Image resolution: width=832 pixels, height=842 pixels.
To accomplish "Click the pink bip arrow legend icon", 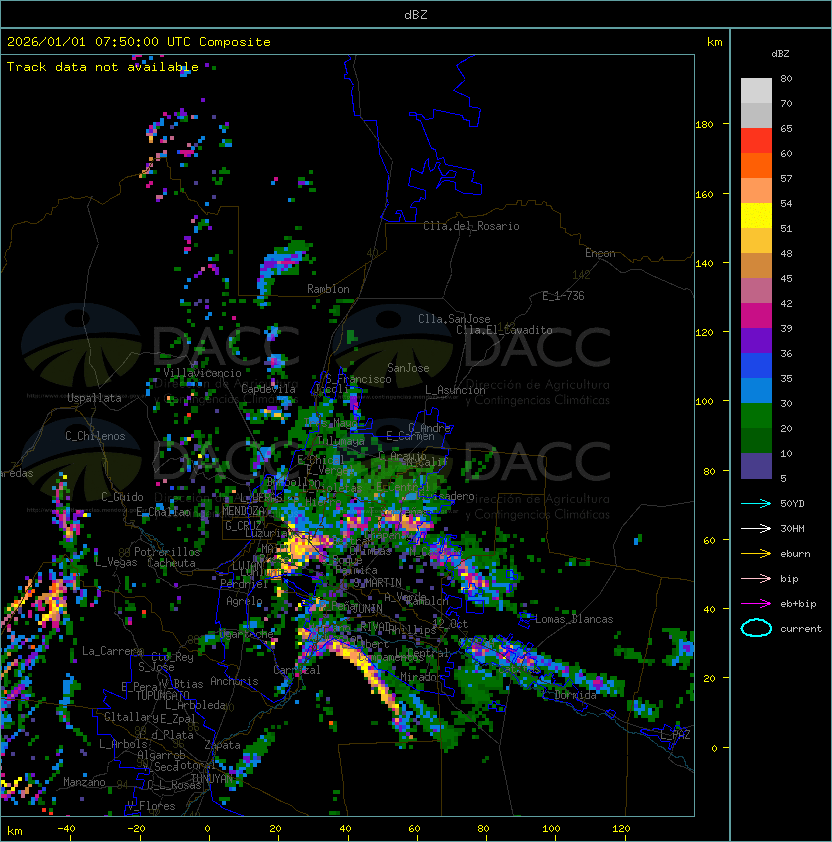I will [756, 578].
